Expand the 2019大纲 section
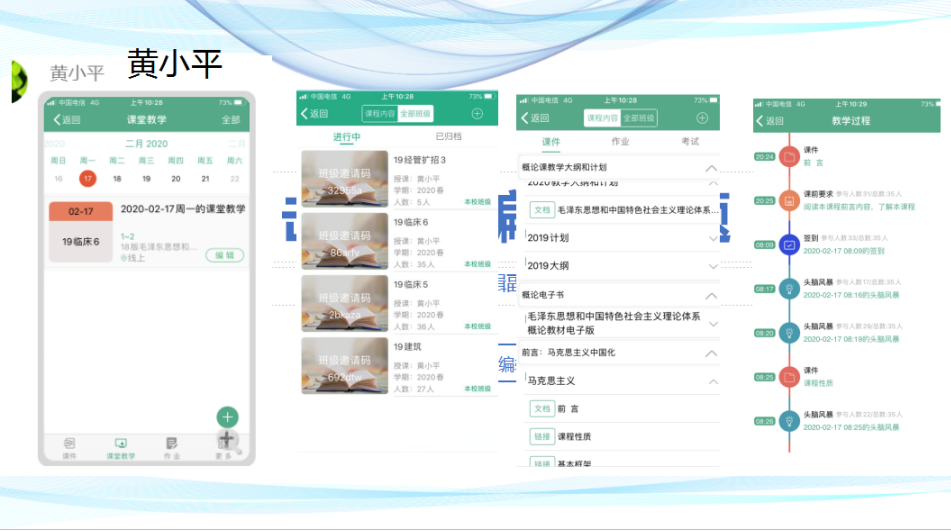This screenshot has width=951, height=531. click(712, 266)
